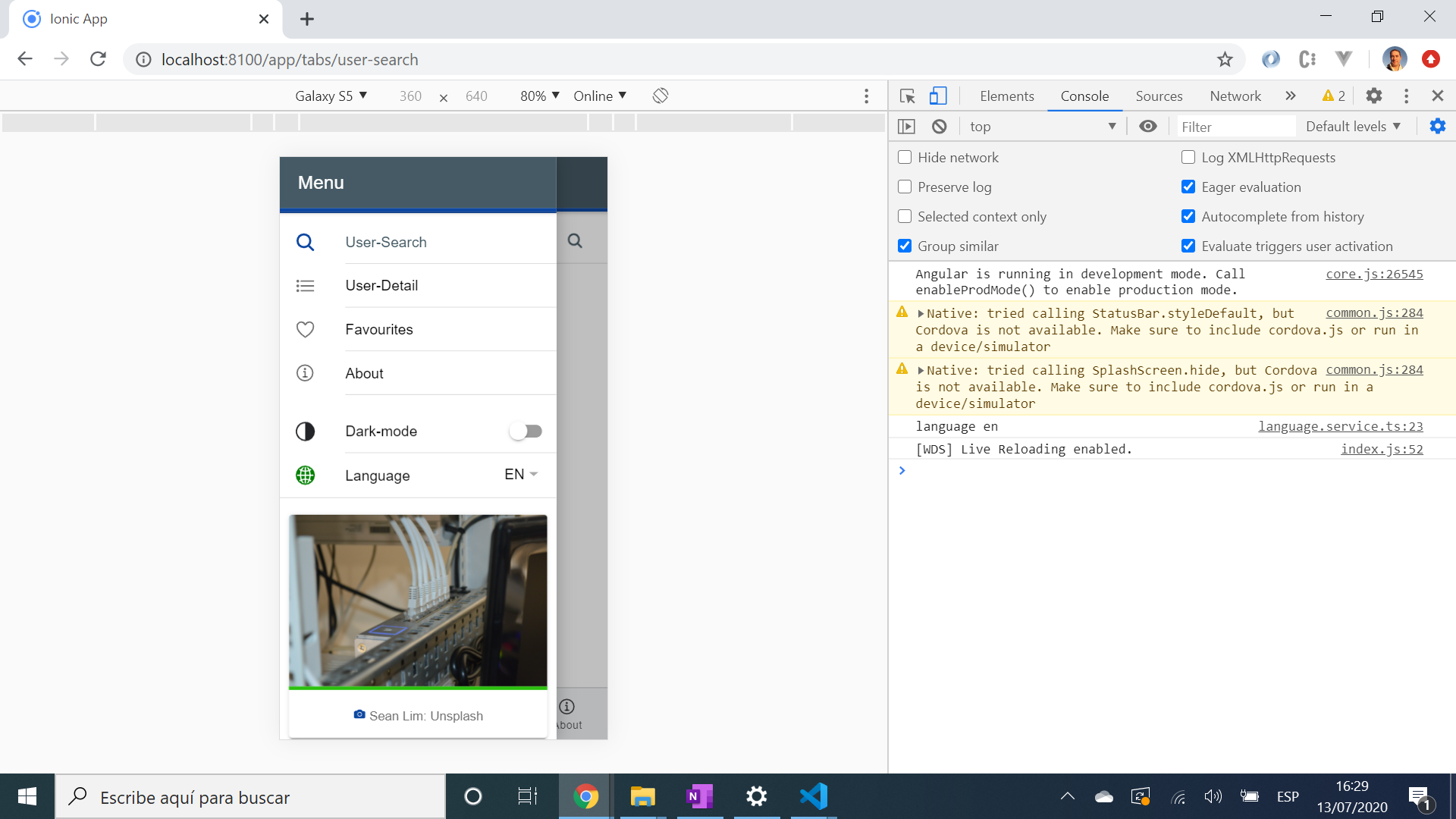Toggle the device toolbar icon
Image resolution: width=1456 pixels, height=819 pixels.
click(x=938, y=96)
